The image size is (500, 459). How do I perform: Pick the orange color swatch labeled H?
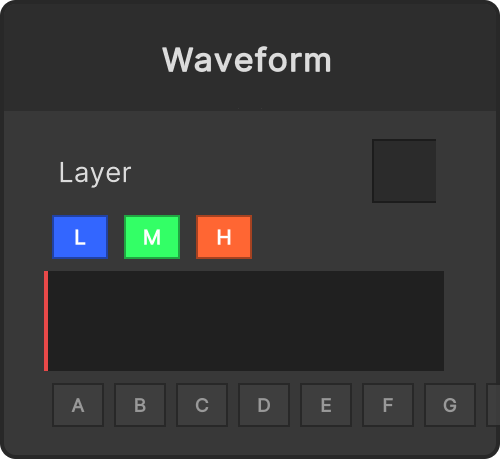224,237
